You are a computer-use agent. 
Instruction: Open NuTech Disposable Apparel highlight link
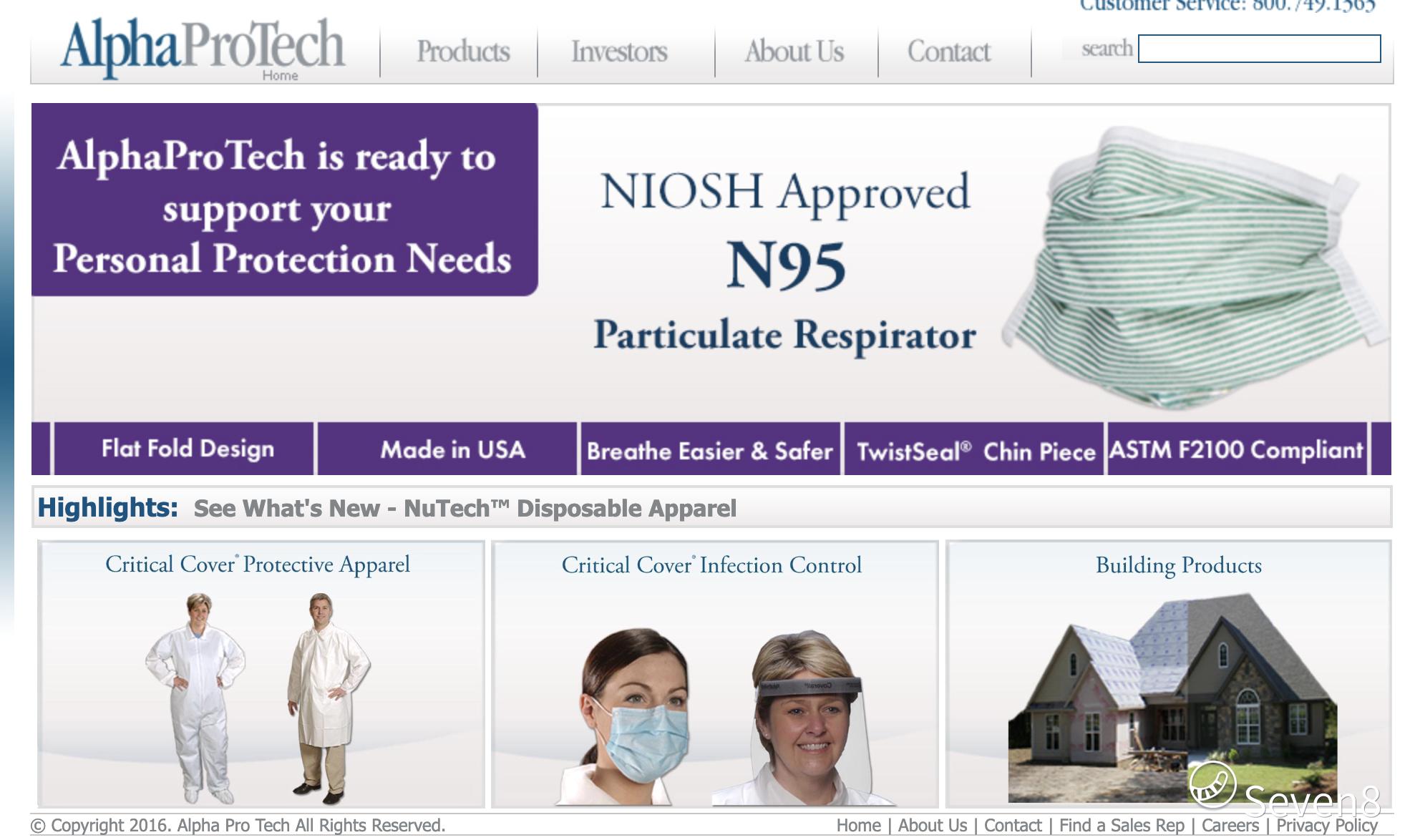(x=465, y=508)
